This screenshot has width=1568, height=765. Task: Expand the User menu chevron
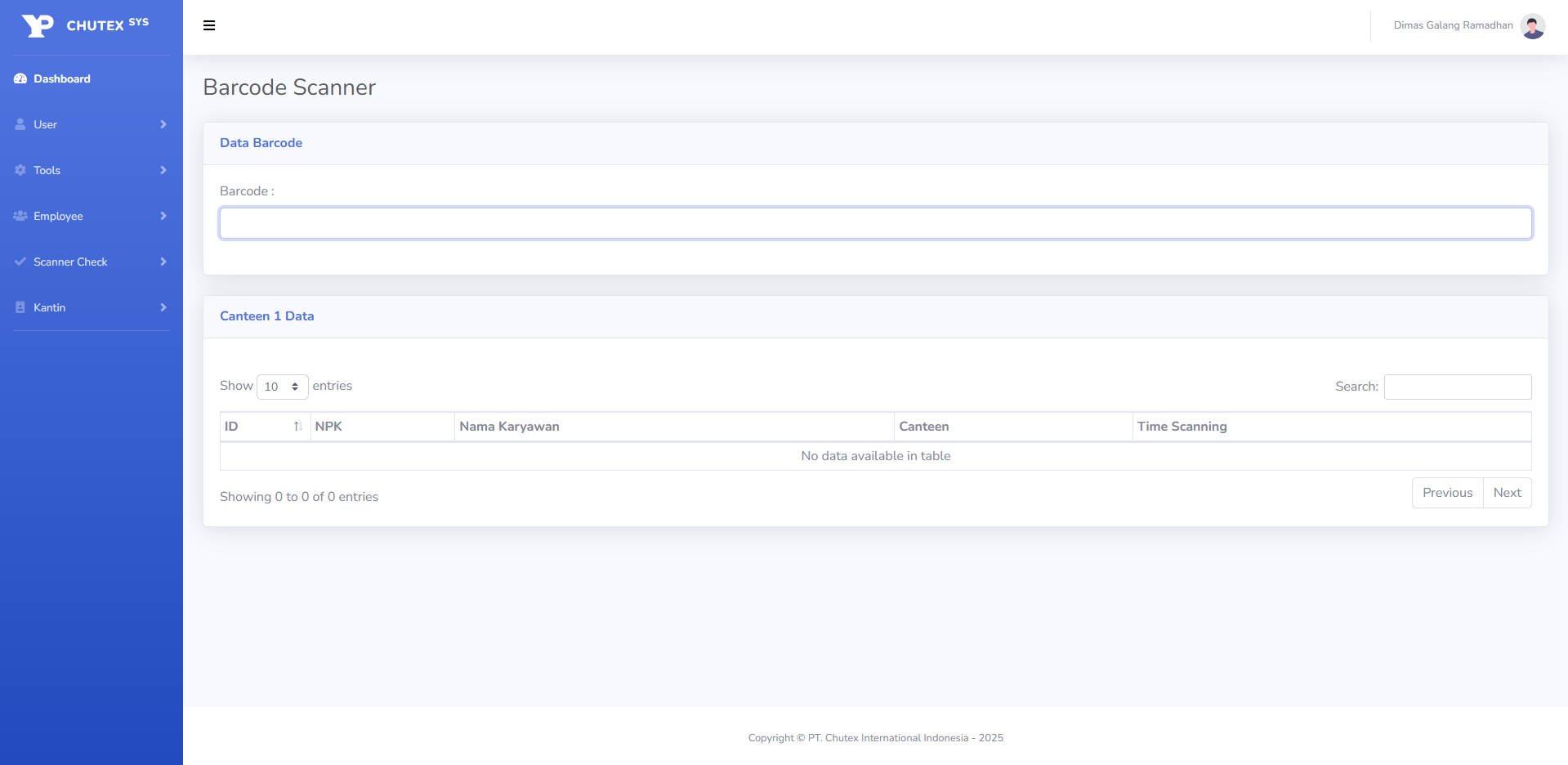coord(163,125)
